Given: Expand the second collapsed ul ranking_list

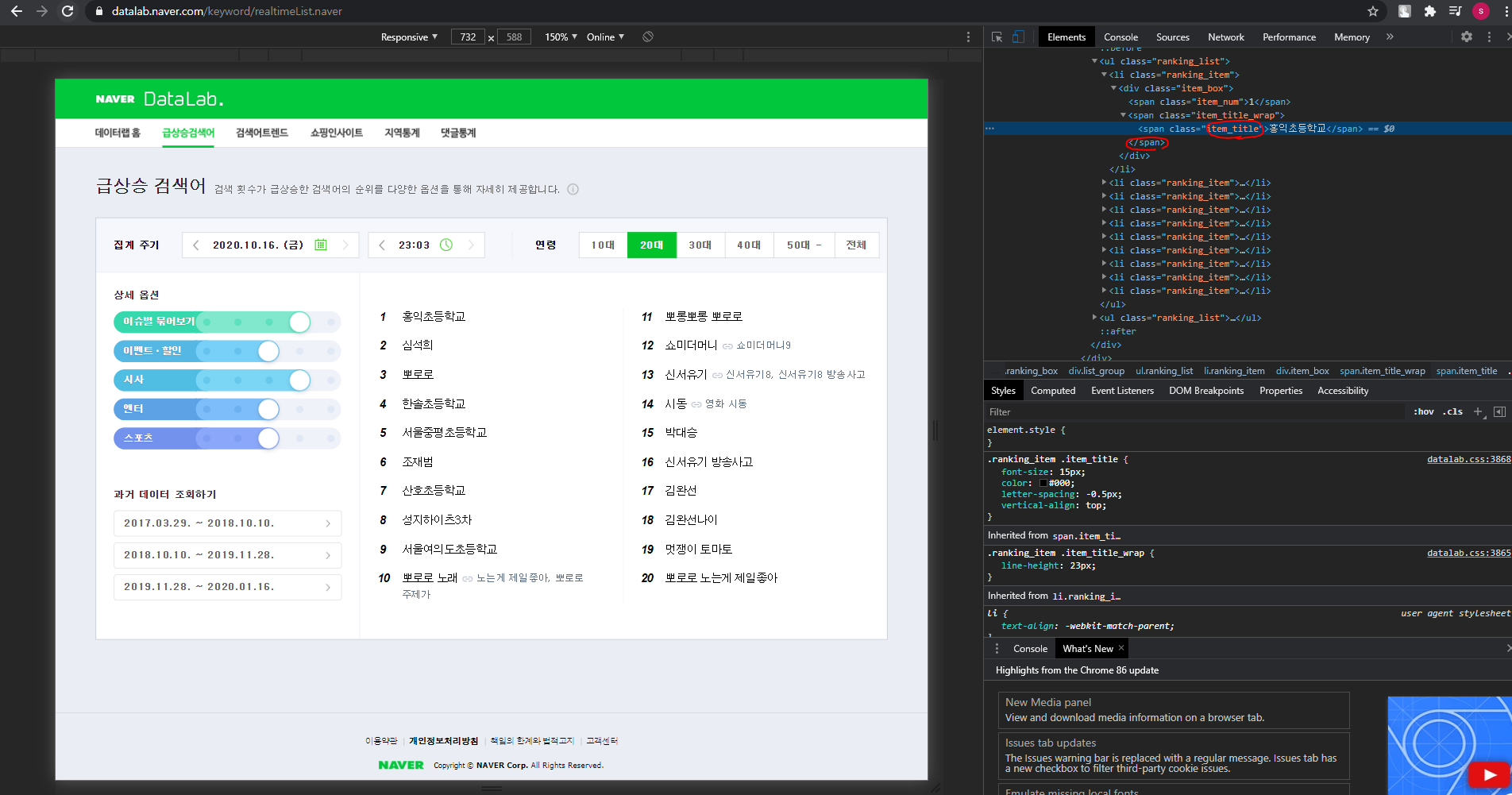Looking at the screenshot, I should tap(1094, 318).
